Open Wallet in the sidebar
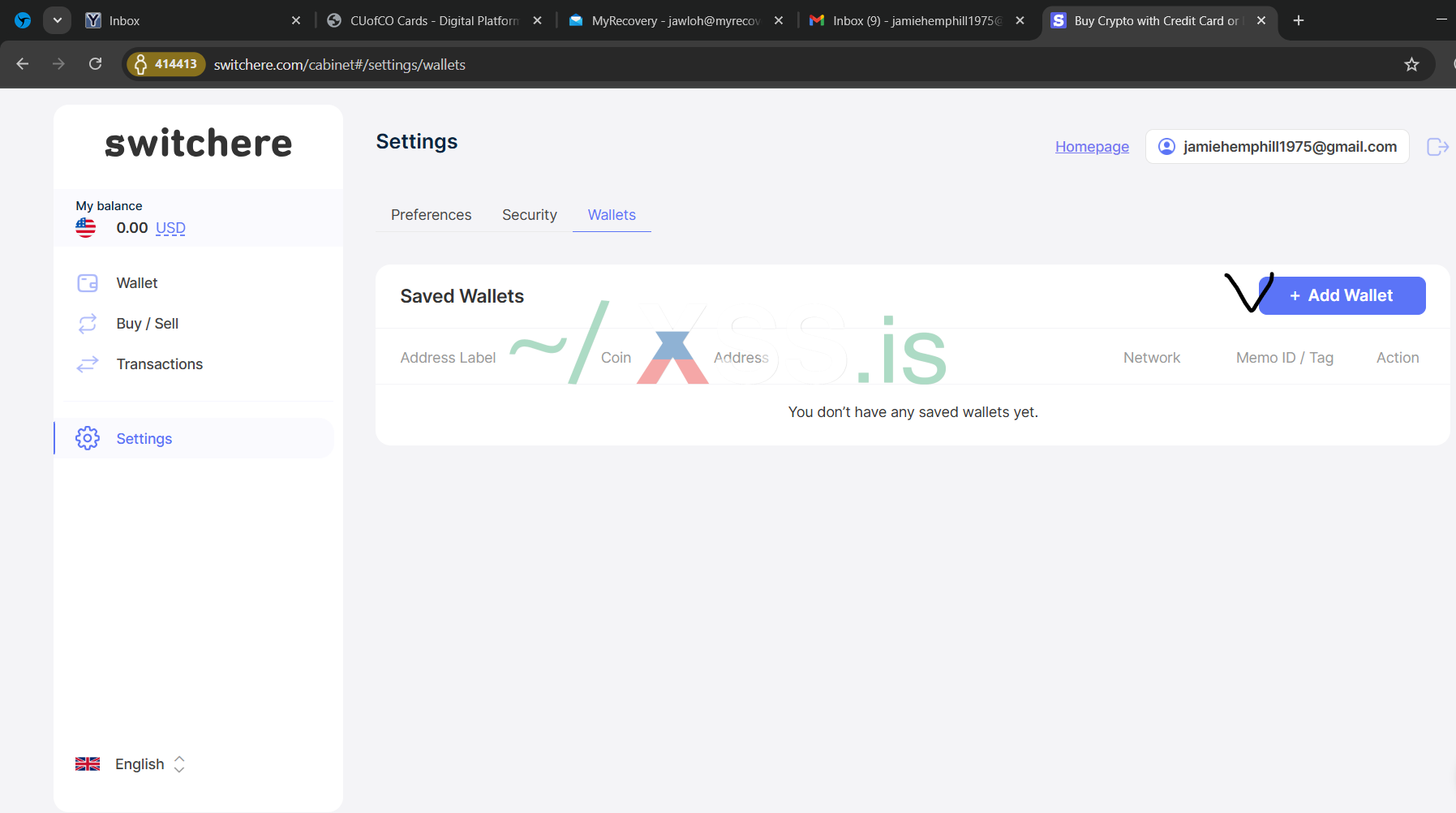The height and width of the screenshot is (813, 1456). tap(137, 283)
